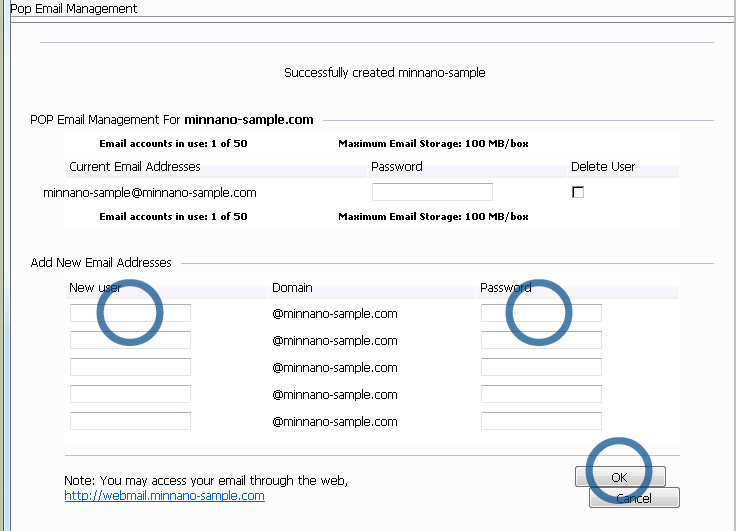The width and height of the screenshot is (736, 531).
Task: Click the minnano-sample@minnano-sample.com address text
Action: click(x=150, y=193)
